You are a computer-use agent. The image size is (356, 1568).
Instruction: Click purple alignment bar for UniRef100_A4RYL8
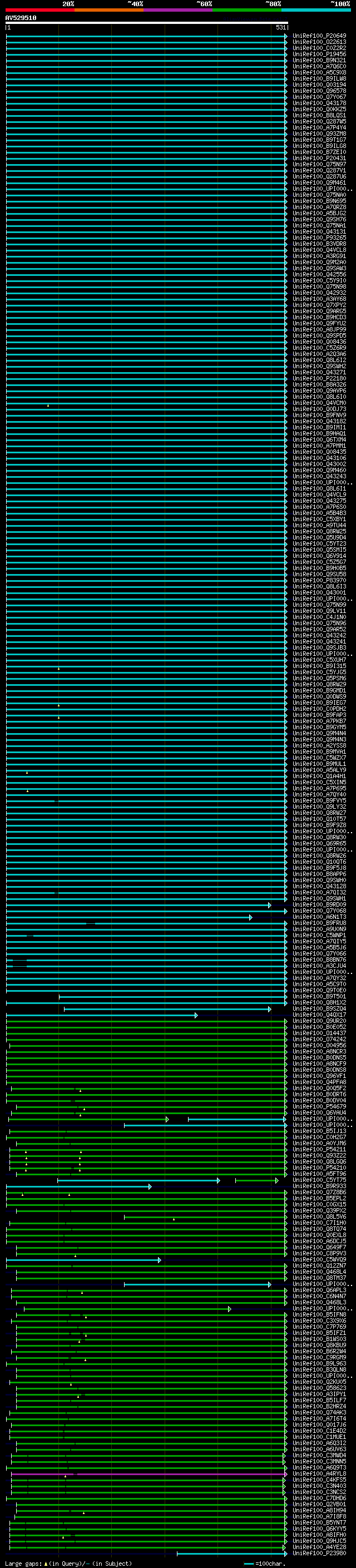(149, 1474)
